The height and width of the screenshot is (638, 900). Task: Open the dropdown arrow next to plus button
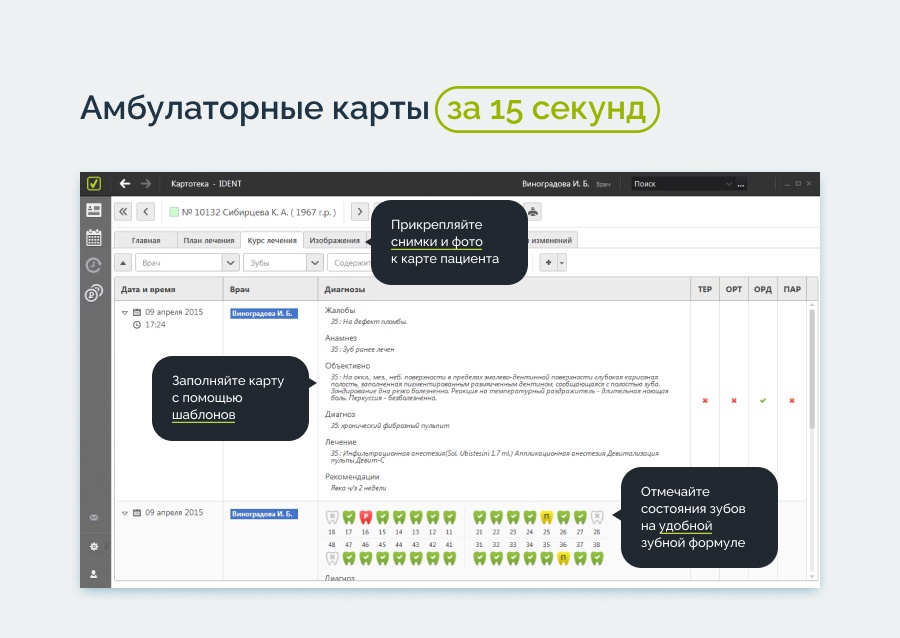[562, 263]
